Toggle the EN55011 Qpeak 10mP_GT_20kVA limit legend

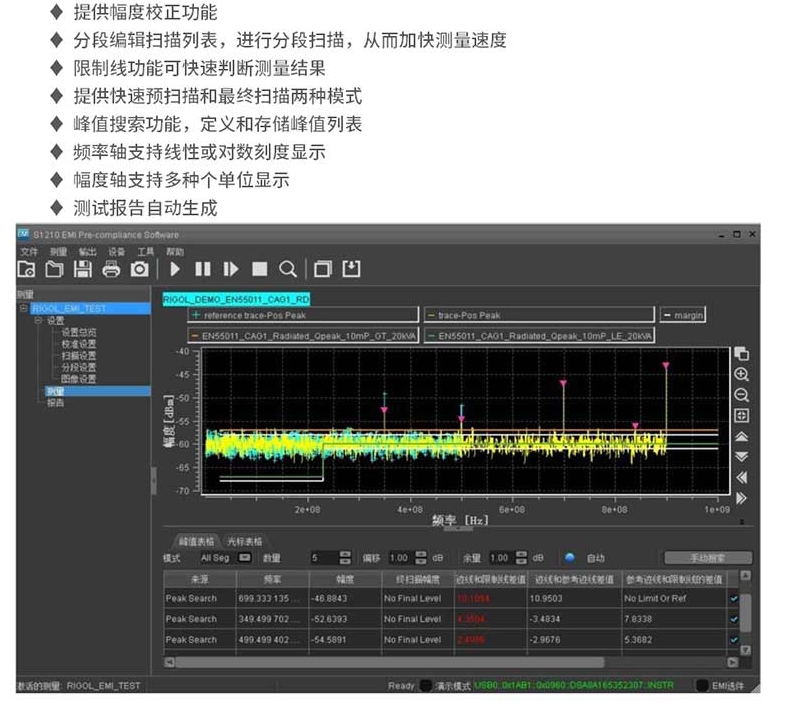303,336
